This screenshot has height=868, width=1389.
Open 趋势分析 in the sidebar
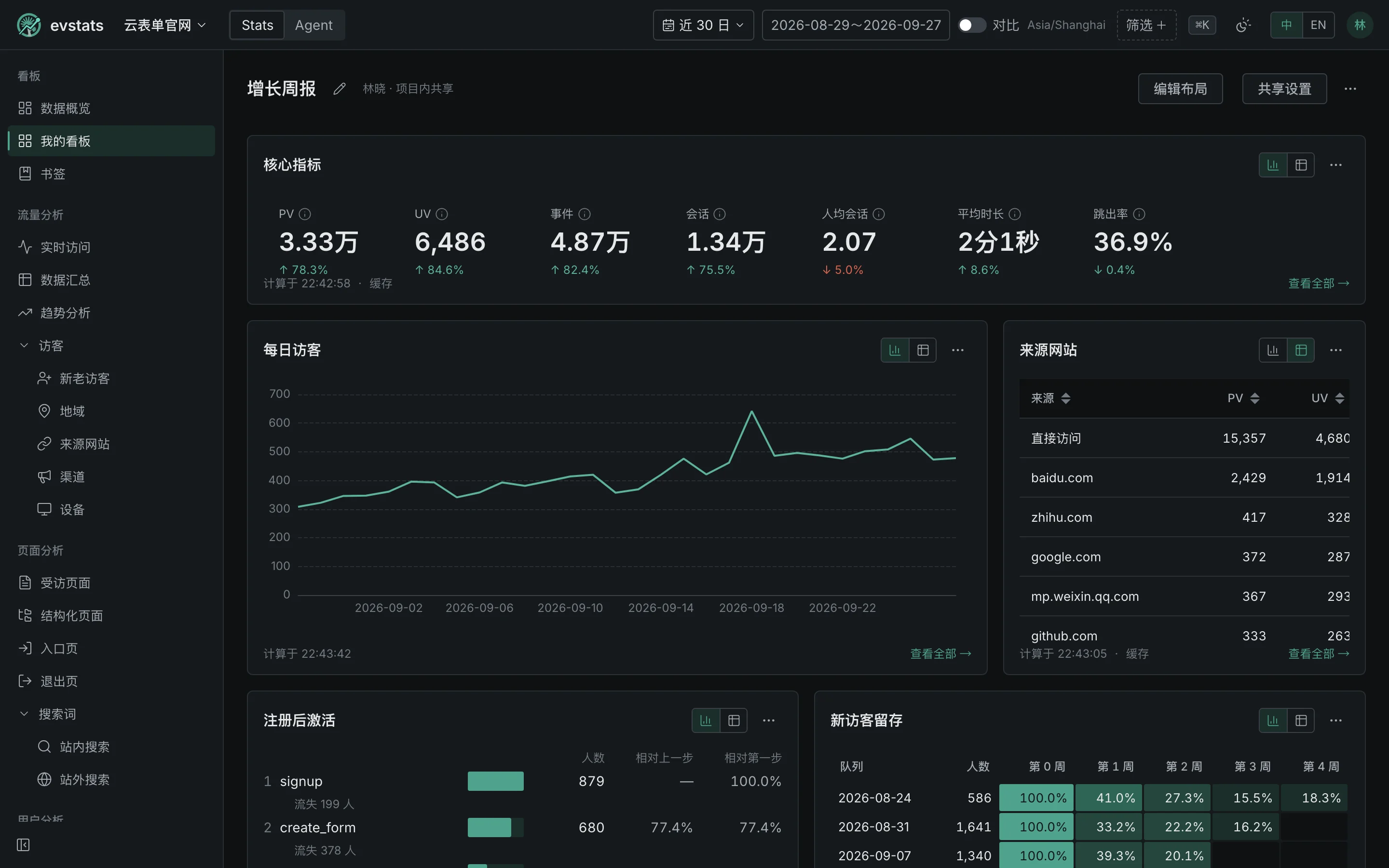pos(111,313)
